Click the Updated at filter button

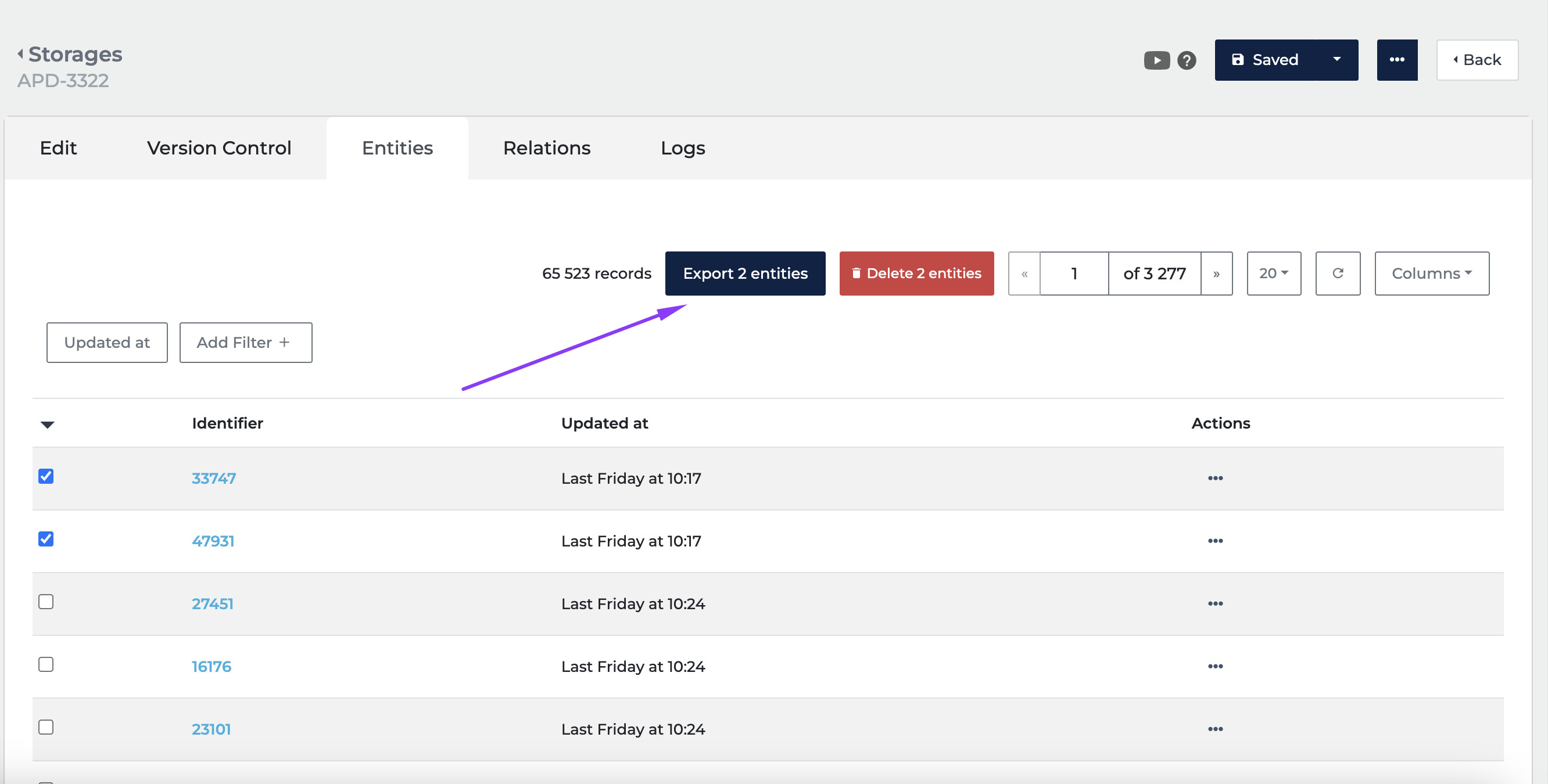click(x=107, y=343)
